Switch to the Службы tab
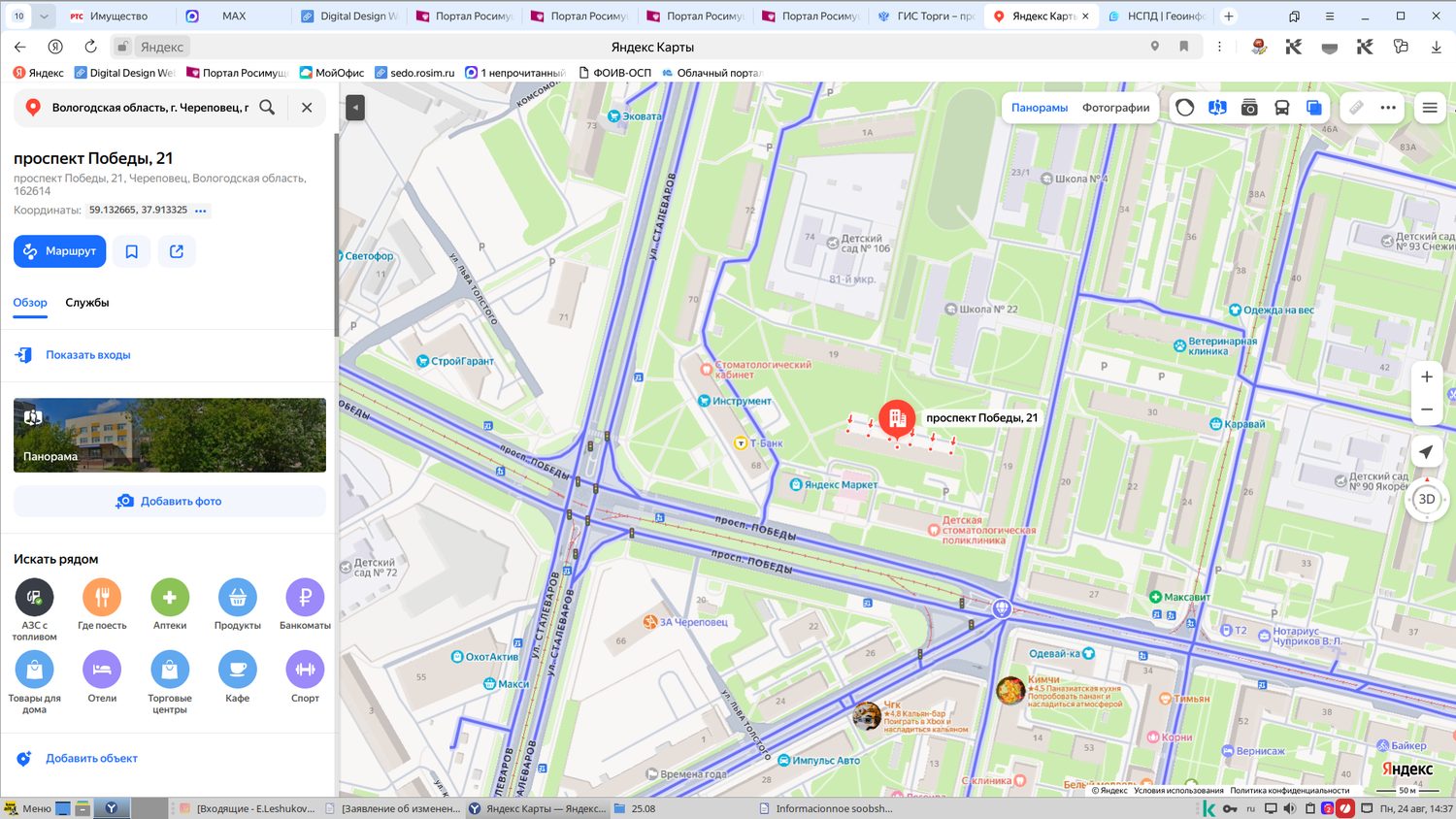 pos(87,303)
